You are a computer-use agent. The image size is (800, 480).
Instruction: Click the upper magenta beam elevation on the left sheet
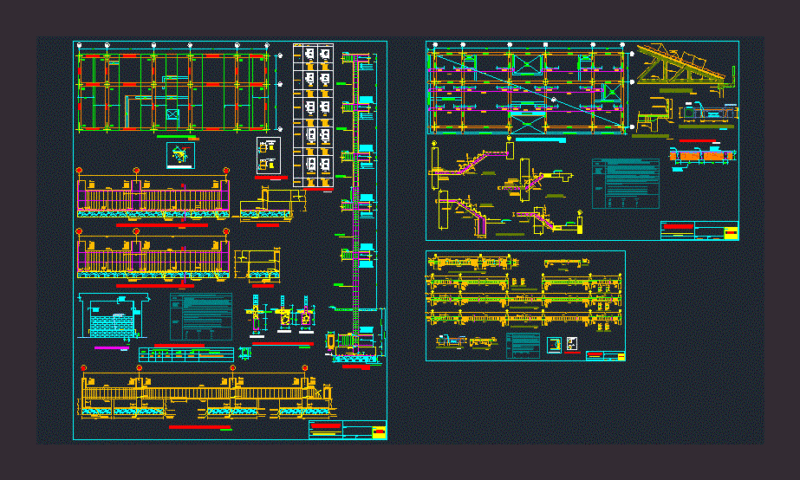tap(153, 193)
